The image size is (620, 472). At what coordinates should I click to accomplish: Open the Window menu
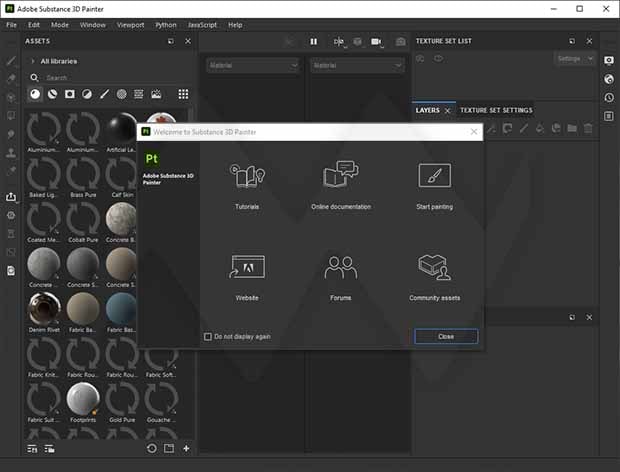(93, 25)
